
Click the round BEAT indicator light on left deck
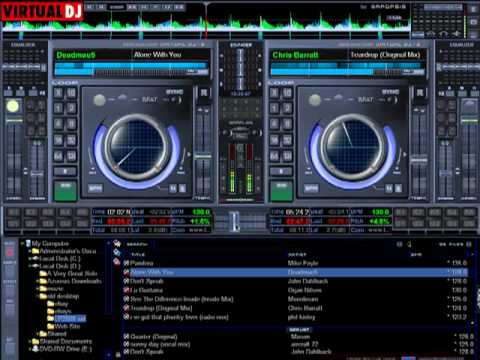pyautogui.click(x=99, y=100)
